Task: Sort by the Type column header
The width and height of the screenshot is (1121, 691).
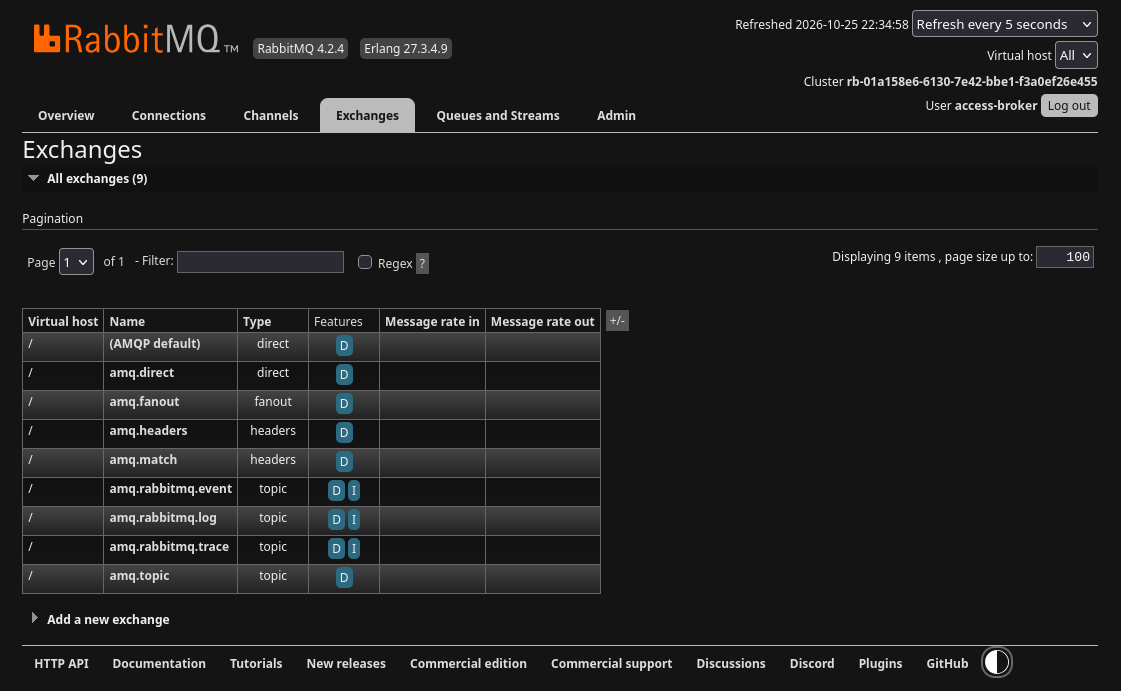Action: coord(257,322)
